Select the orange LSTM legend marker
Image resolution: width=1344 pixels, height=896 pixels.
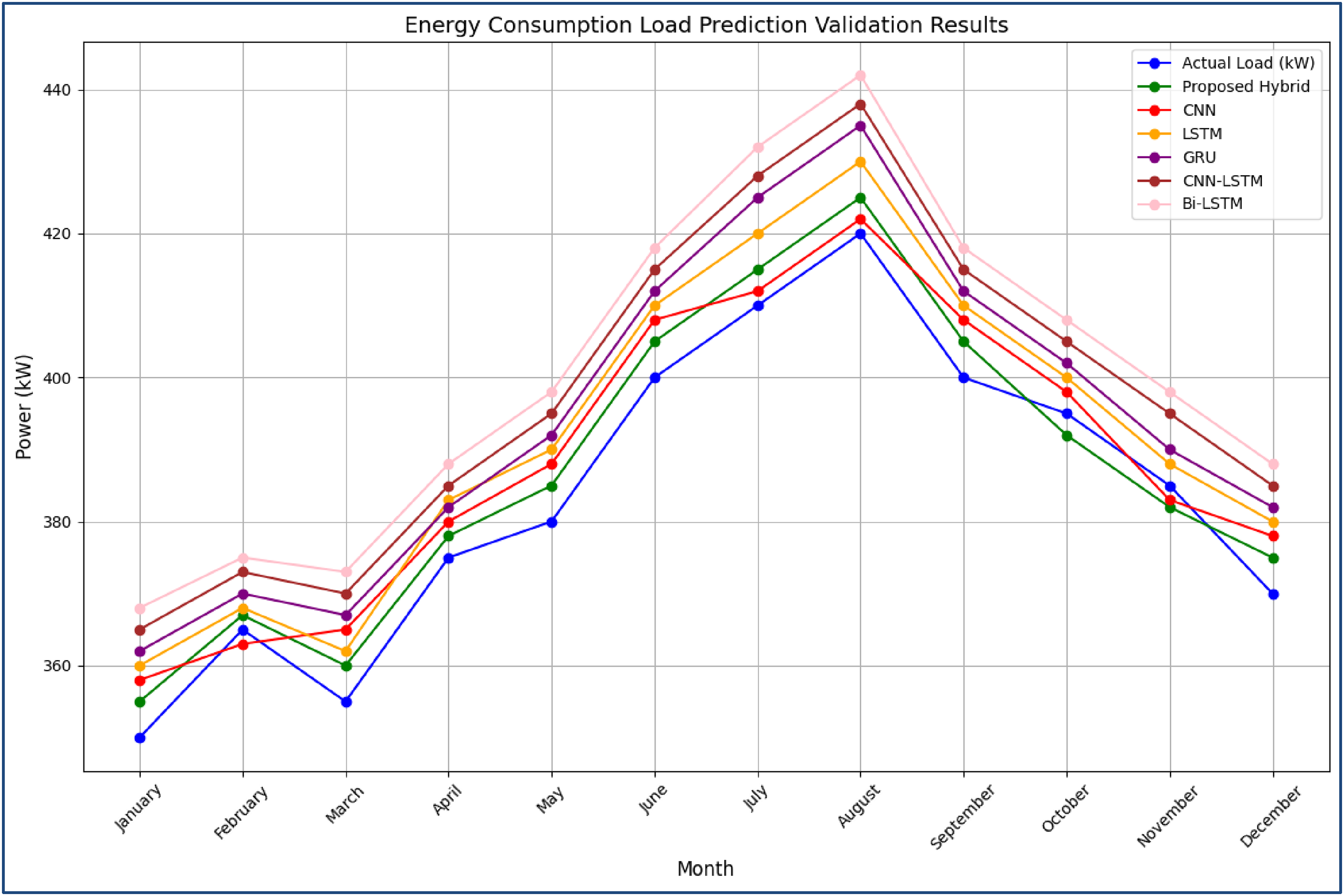[1154, 133]
